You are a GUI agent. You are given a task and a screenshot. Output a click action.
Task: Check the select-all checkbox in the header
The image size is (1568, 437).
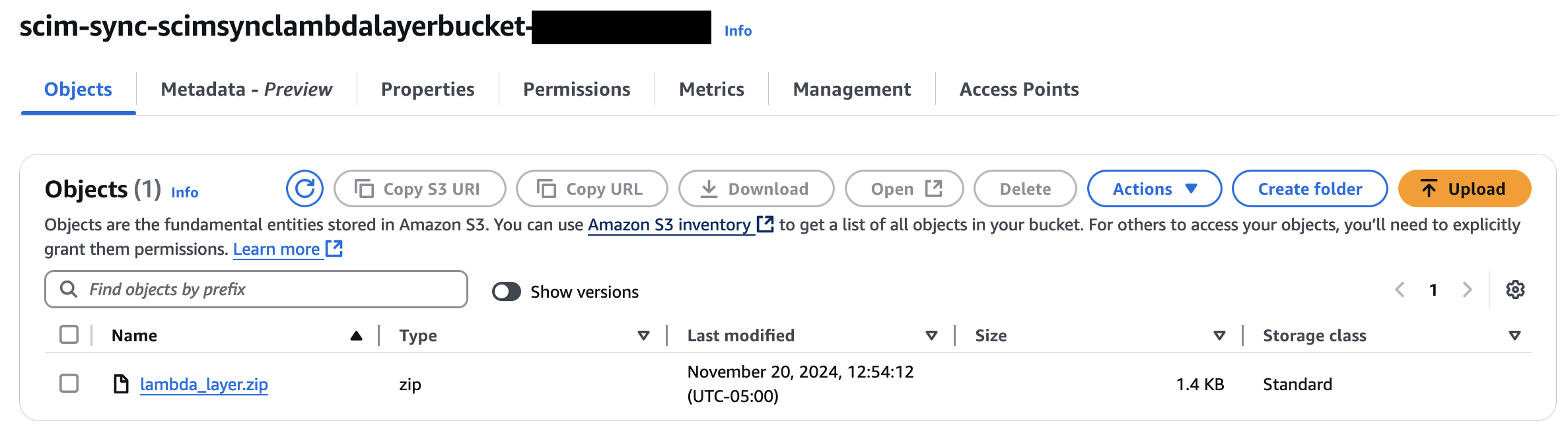pyautogui.click(x=68, y=335)
